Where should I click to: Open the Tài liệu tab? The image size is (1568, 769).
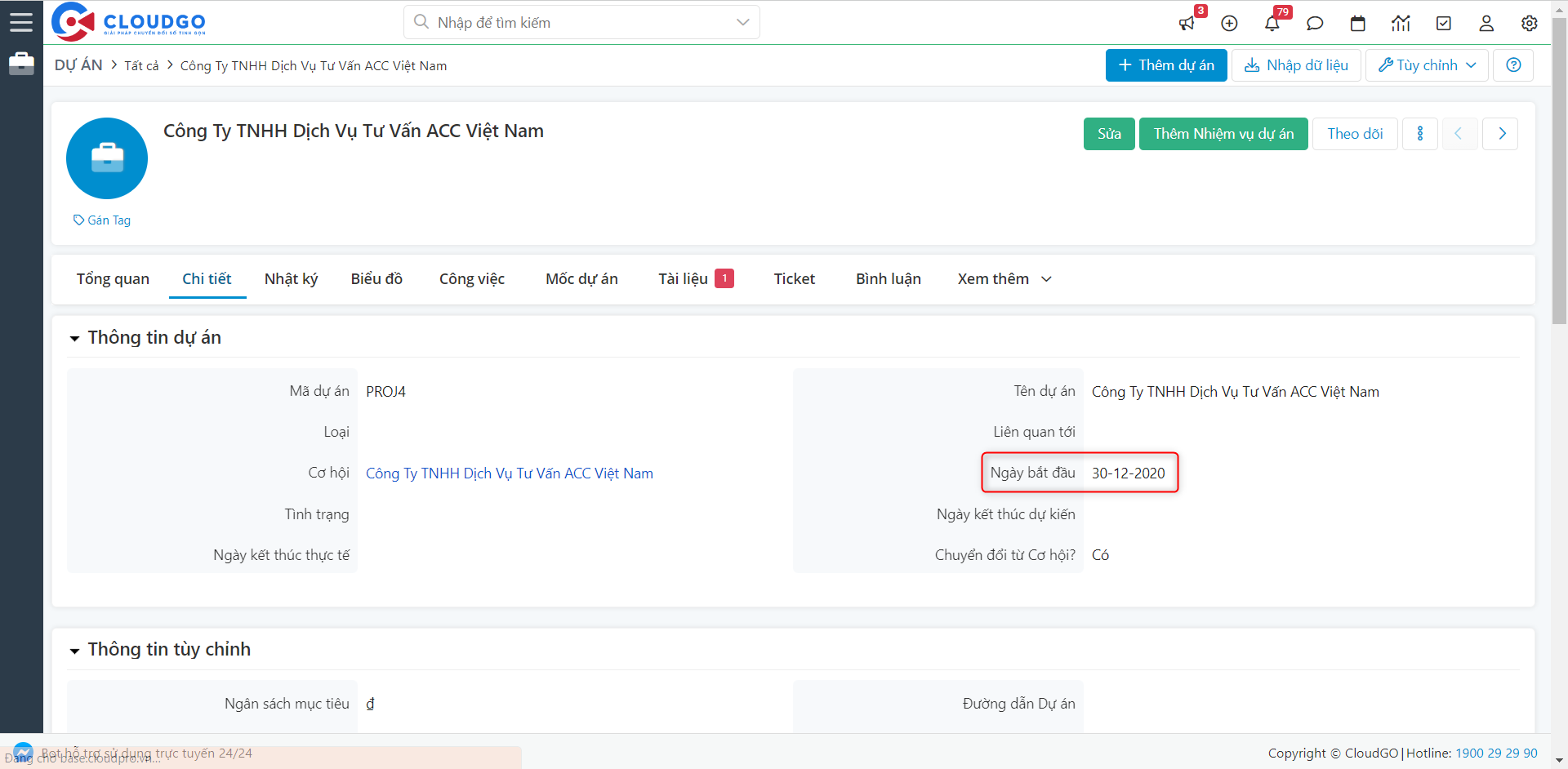point(684,279)
